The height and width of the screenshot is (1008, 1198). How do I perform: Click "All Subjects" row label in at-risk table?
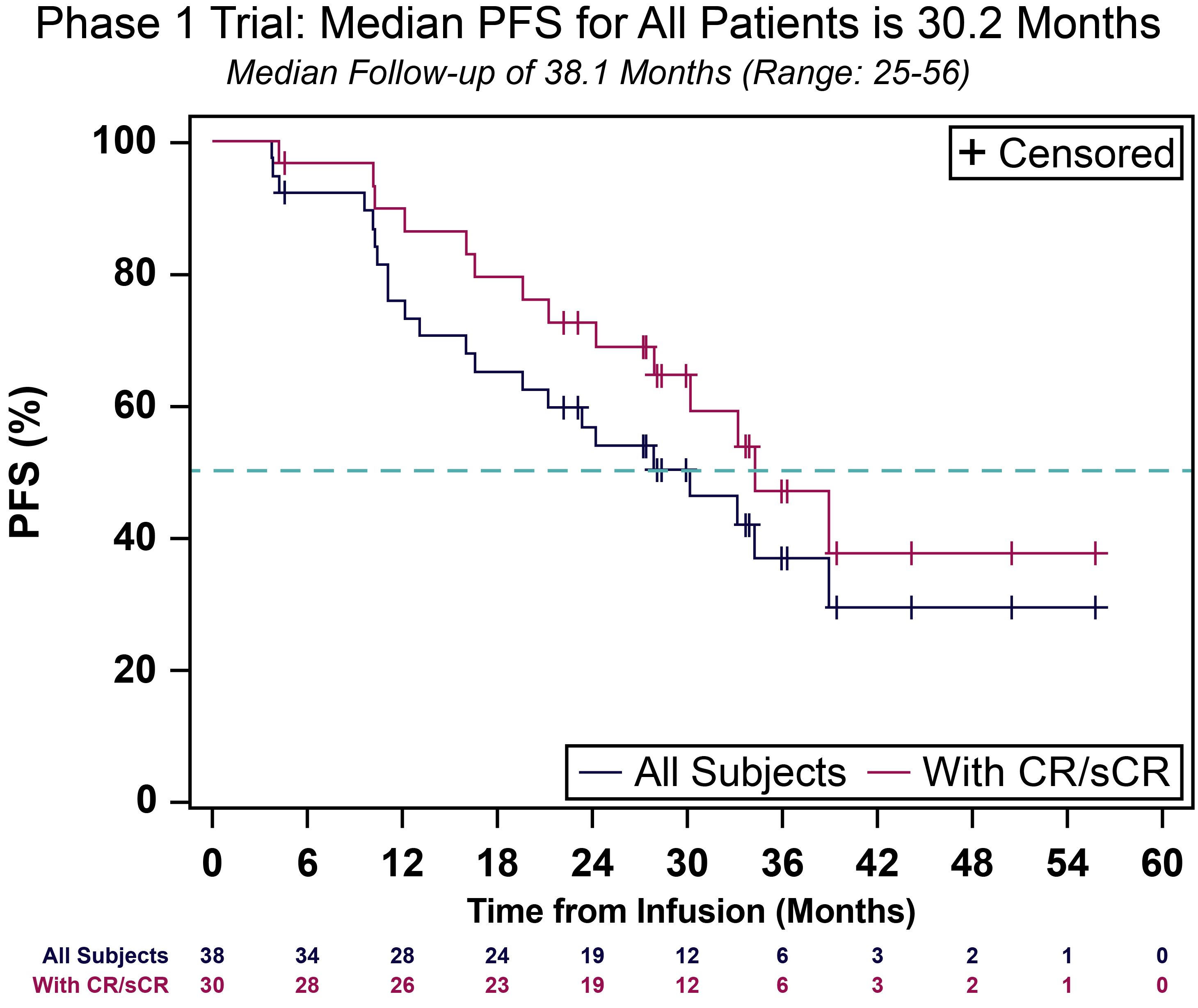coord(106,955)
